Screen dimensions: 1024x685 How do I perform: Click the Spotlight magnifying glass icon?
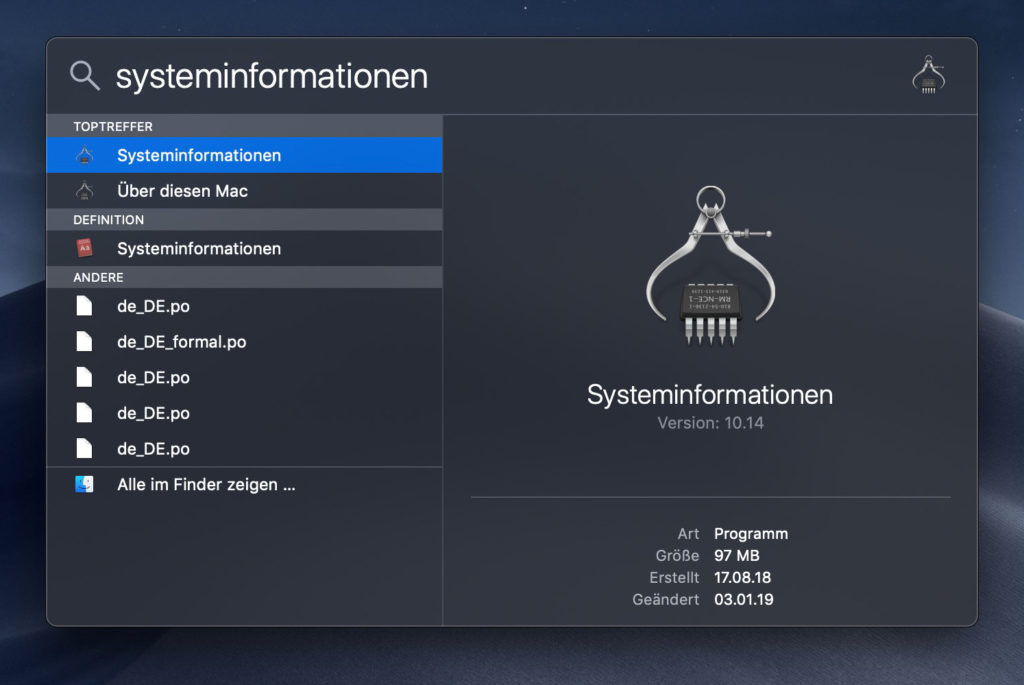coord(85,75)
